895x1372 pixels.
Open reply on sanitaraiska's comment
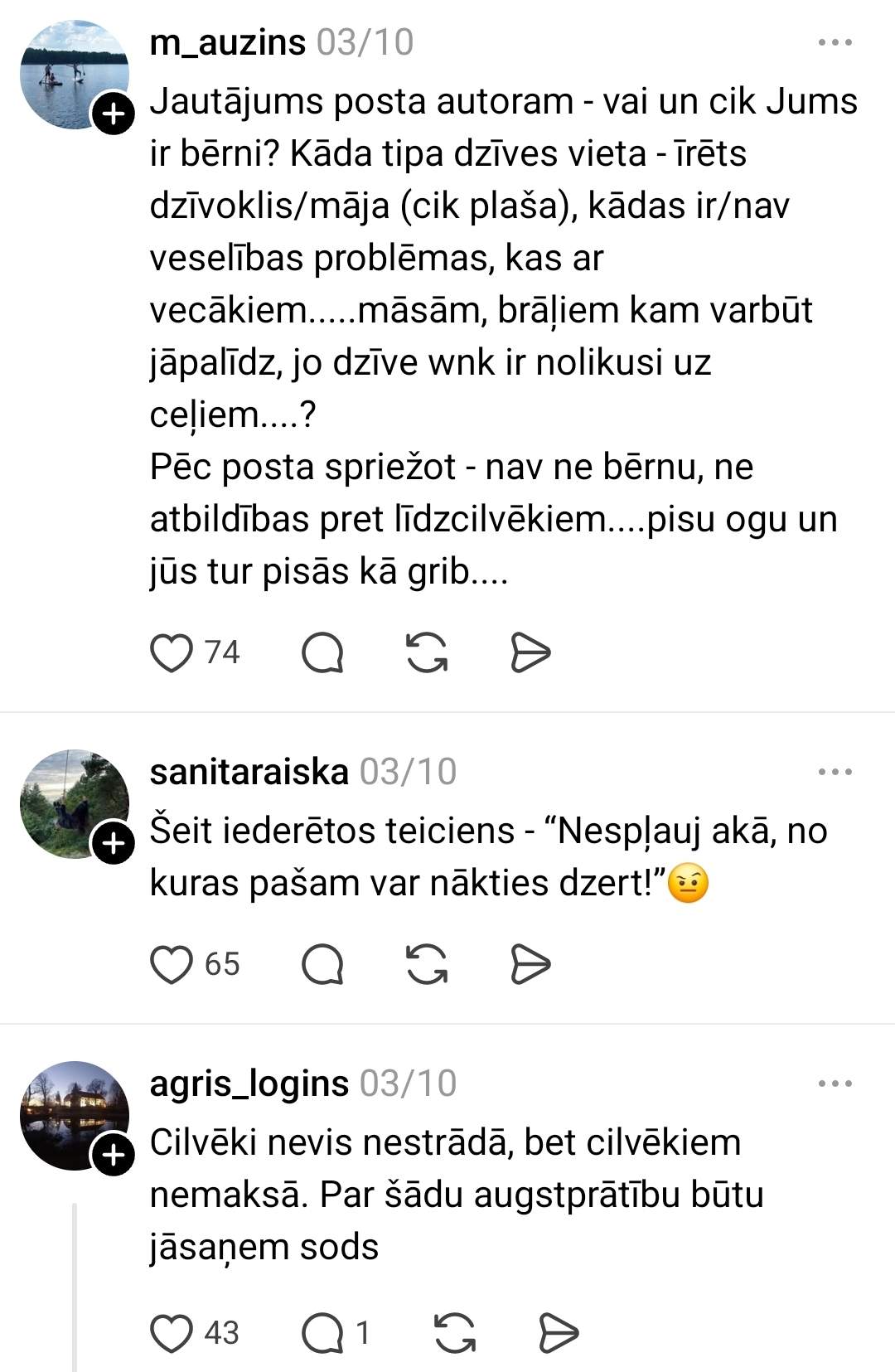coord(322,964)
